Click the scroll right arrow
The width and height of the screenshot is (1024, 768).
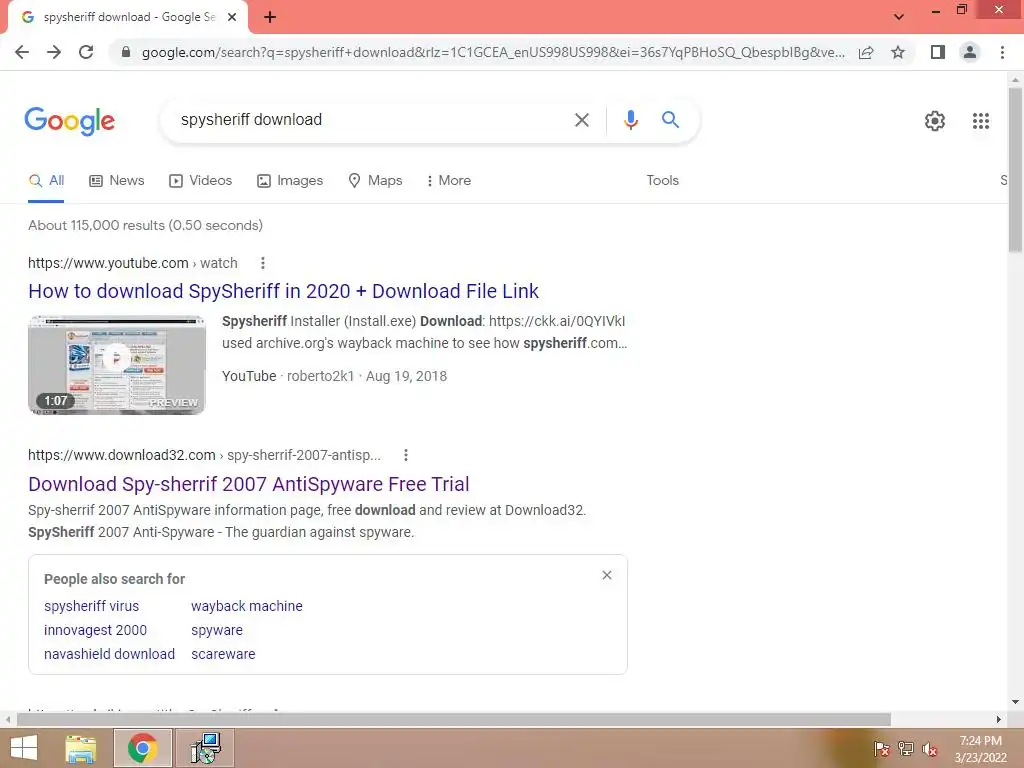(x=999, y=719)
